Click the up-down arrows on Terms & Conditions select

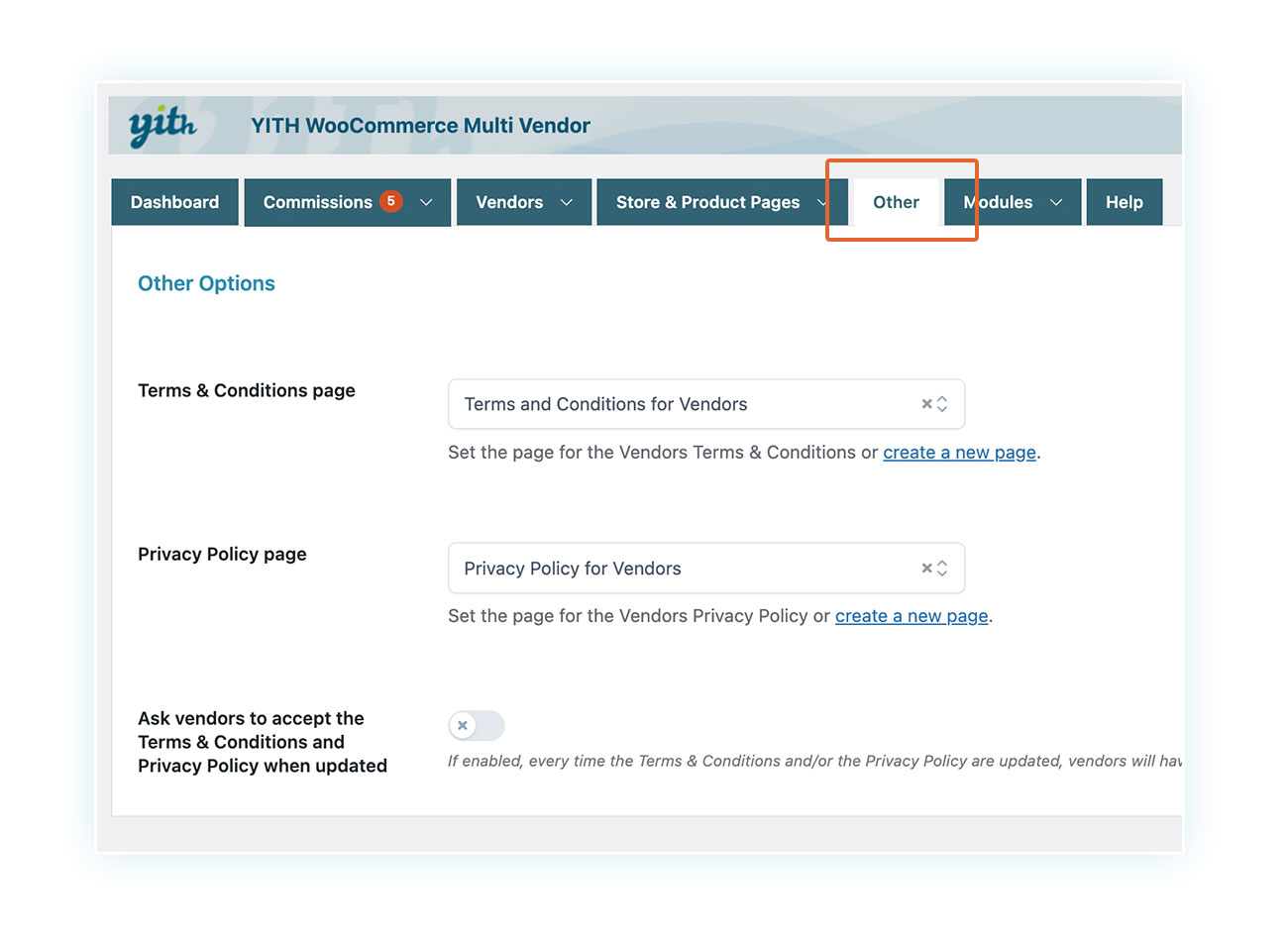coord(942,404)
